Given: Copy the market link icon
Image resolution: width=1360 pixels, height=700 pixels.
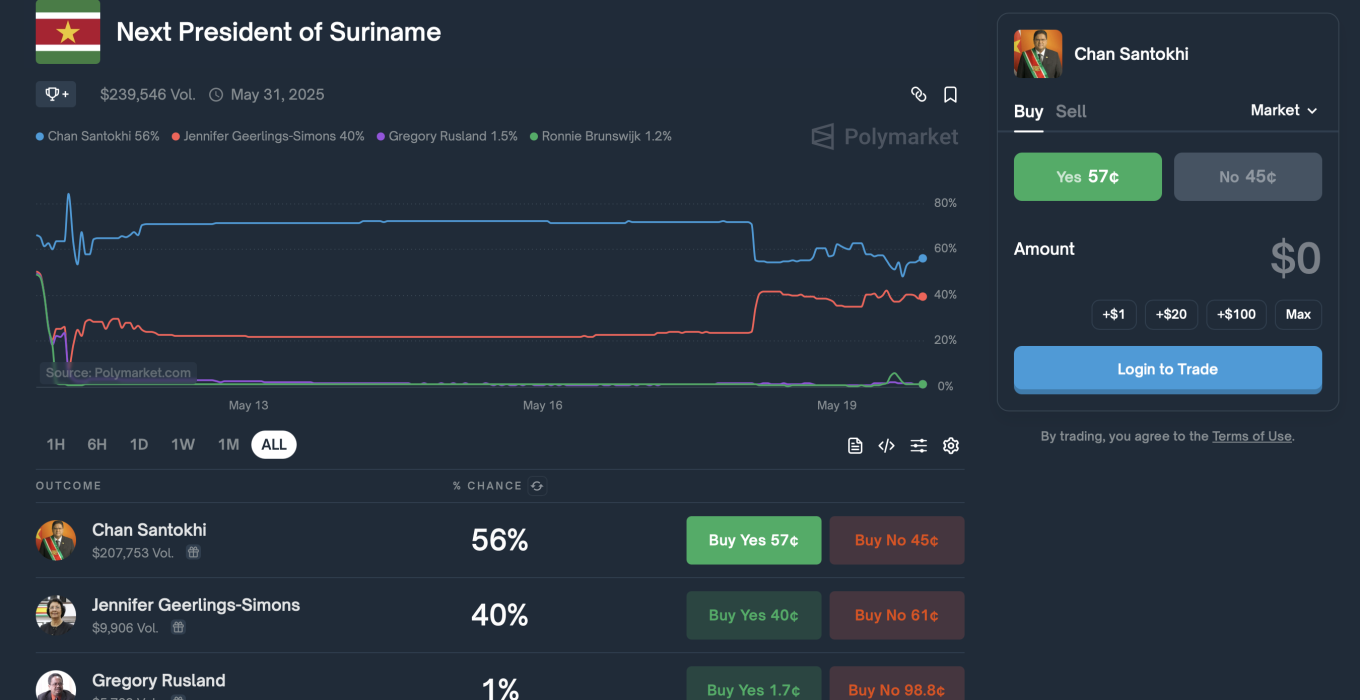Looking at the screenshot, I should click(x=918, y=94).
